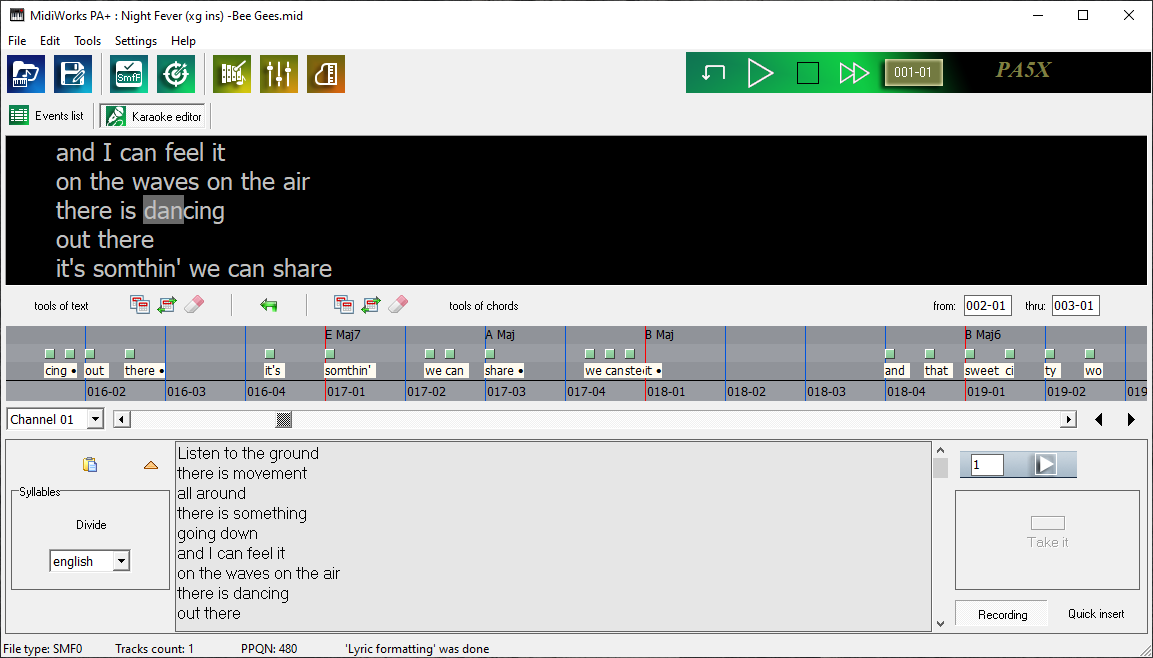1153x658 pixels.
Task: Open the xylophone instrument tool
Action: click(x=232, y=74)
